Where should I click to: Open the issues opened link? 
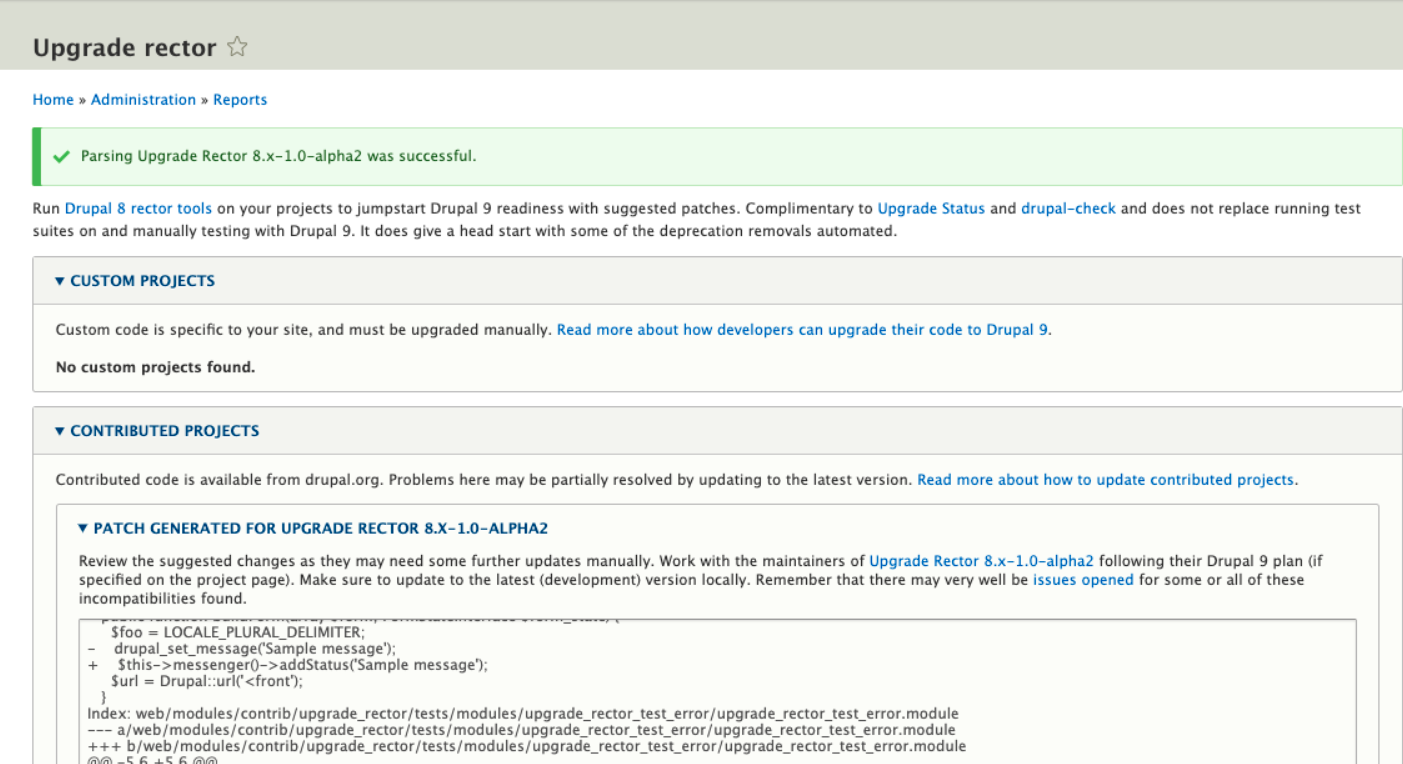click(1083, 579)
